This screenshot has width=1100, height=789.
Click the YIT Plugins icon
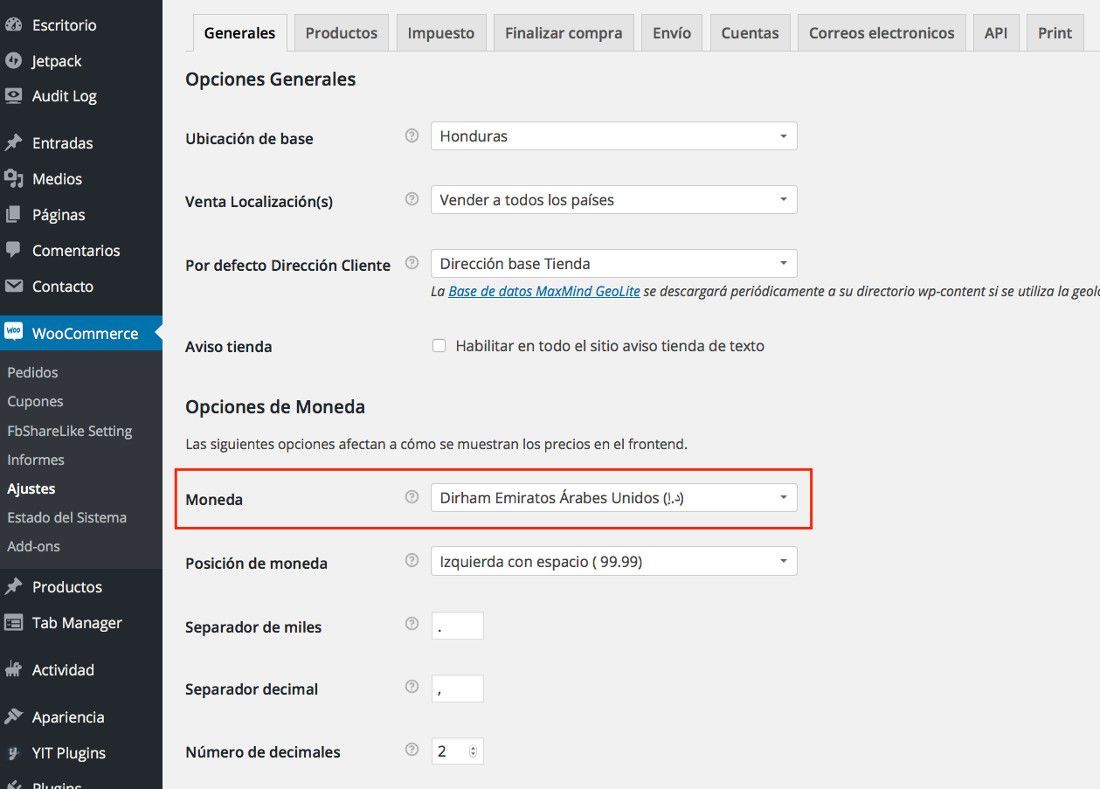click(13, 753)
